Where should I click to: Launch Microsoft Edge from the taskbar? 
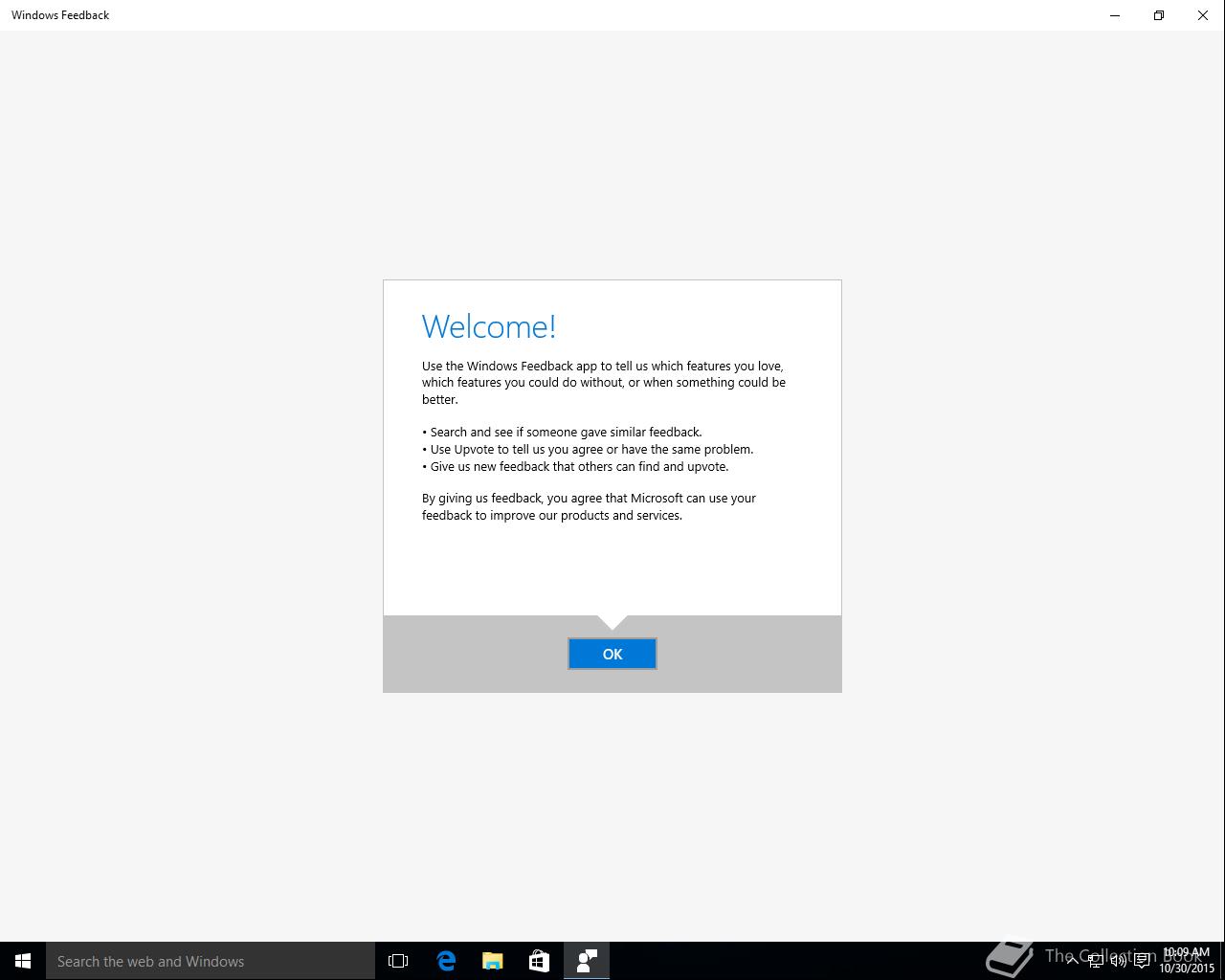coord(446,961)
